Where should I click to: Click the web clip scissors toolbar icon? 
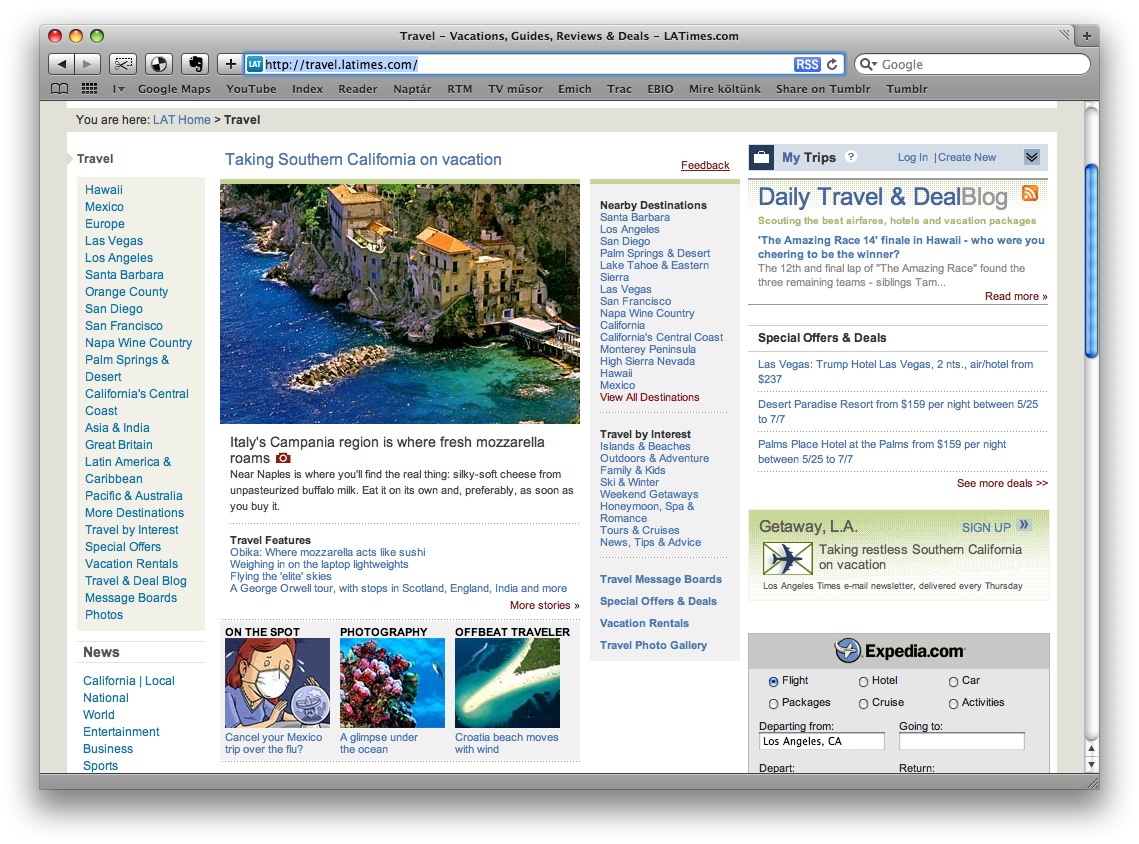tap(123, 64)
